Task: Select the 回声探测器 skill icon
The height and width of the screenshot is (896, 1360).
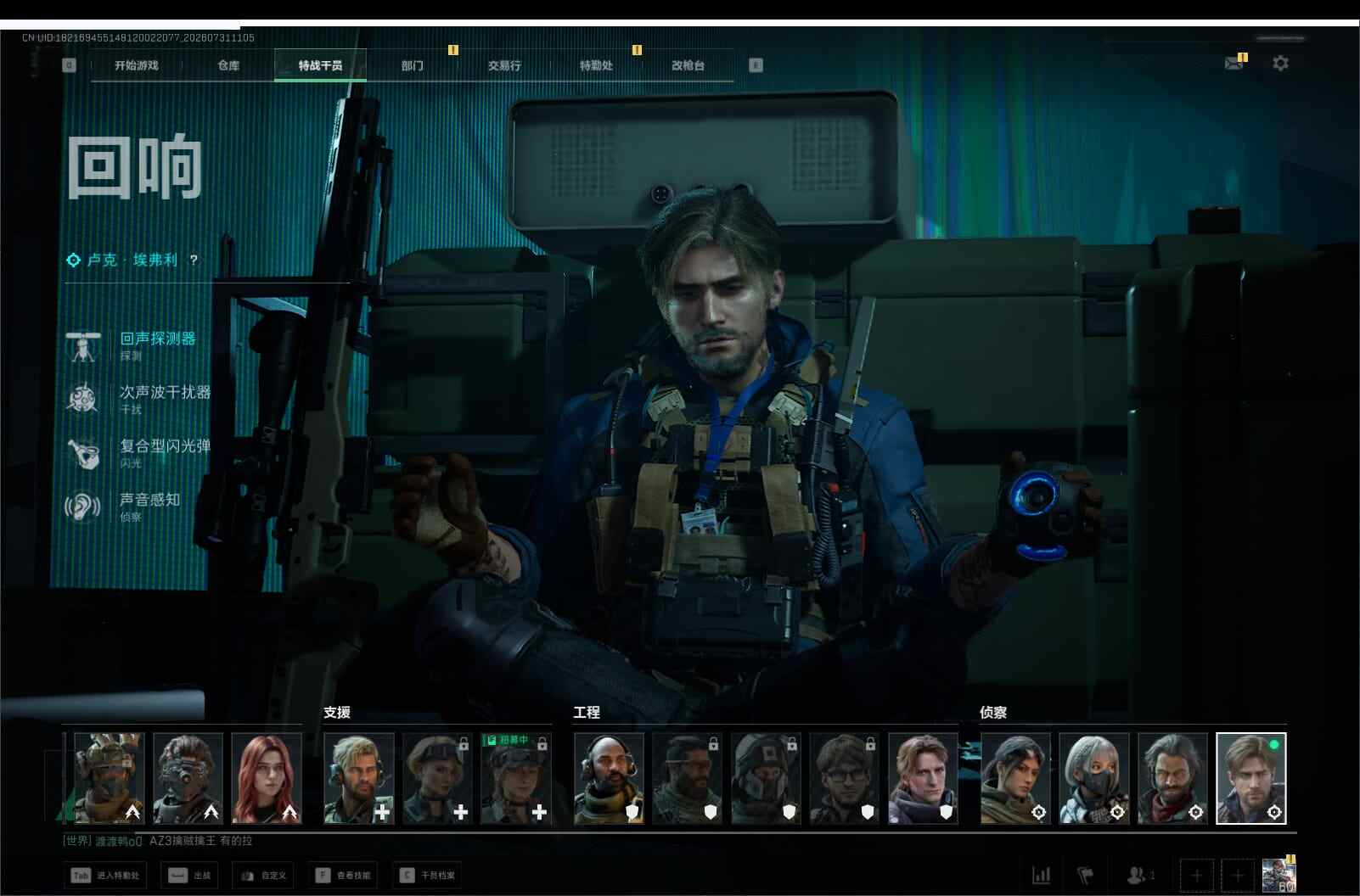Action: [83, 345]
